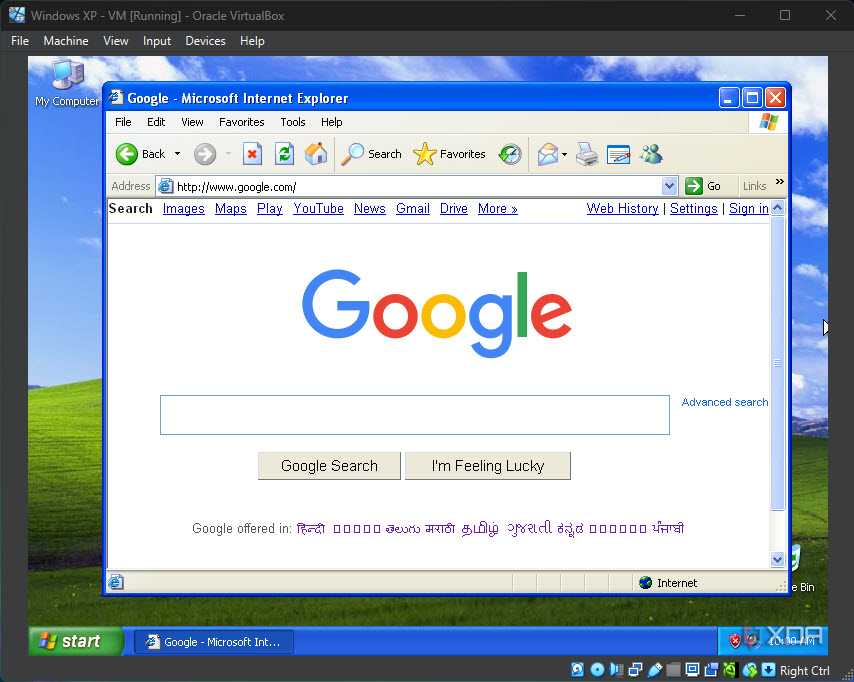Click the Google Search button

pyautogui.click(x=330, y=466)
